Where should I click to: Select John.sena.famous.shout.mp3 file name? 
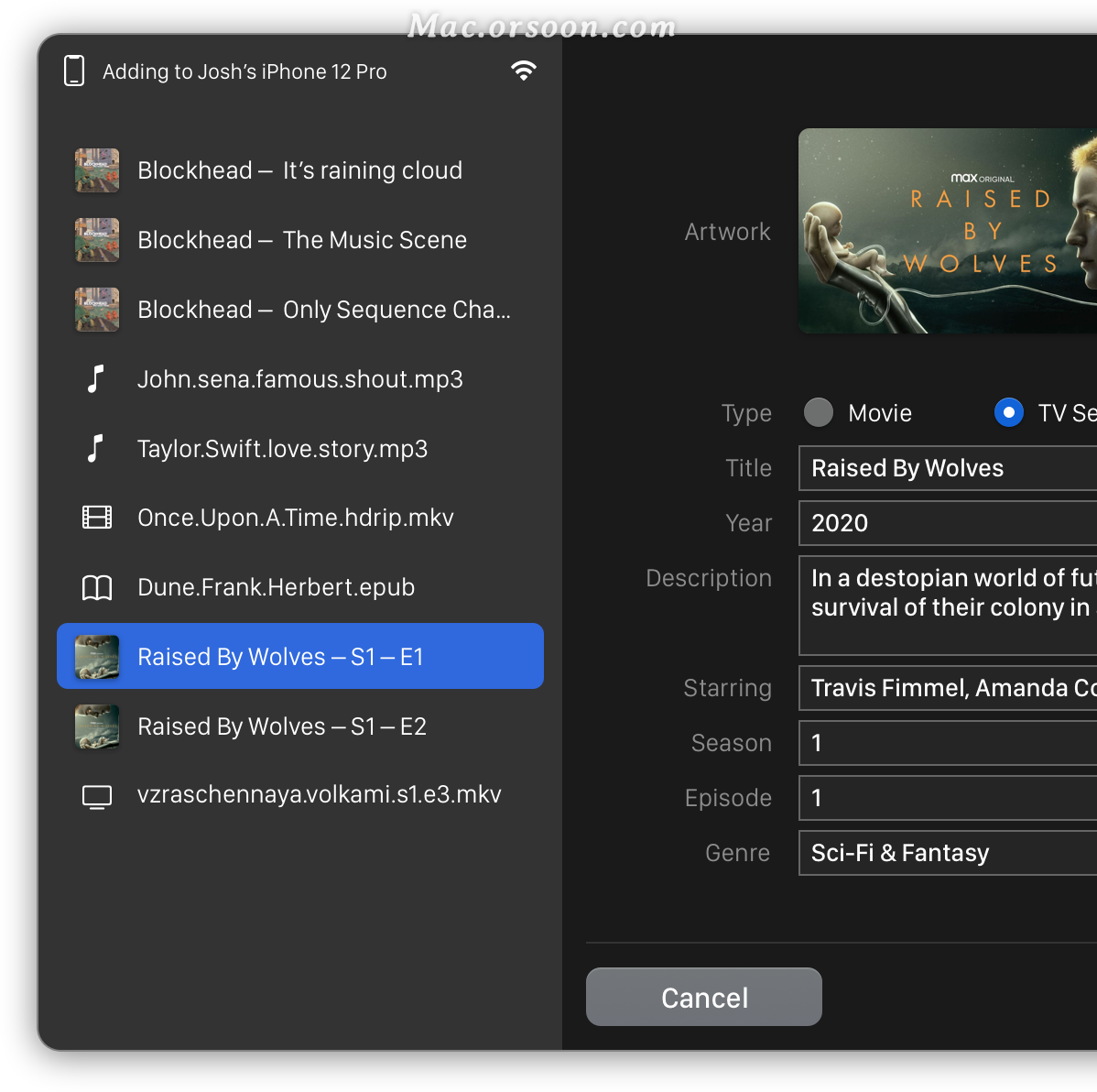(300, 378)
